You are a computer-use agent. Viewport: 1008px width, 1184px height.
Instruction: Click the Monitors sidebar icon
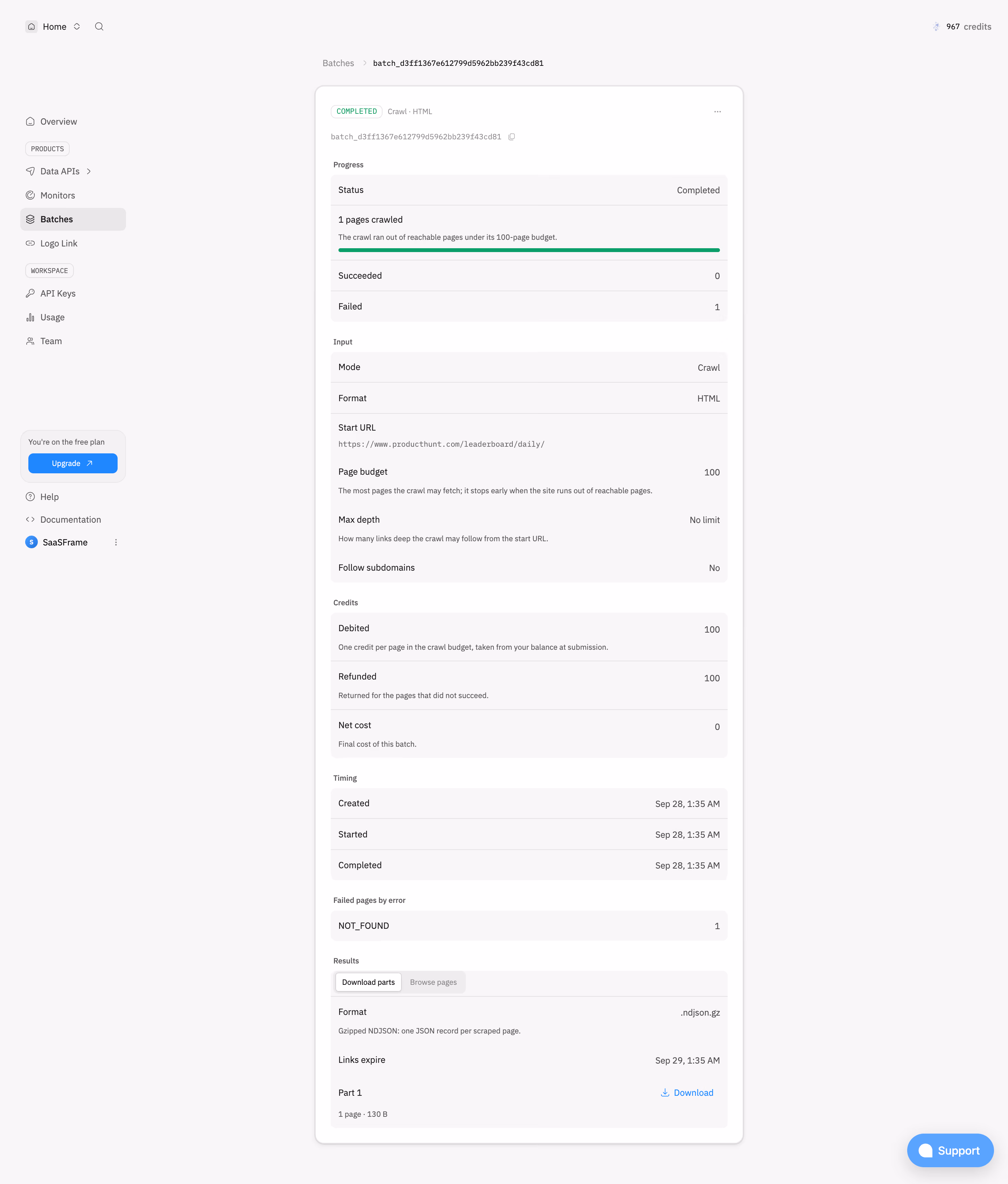click(x=30, y=195)
